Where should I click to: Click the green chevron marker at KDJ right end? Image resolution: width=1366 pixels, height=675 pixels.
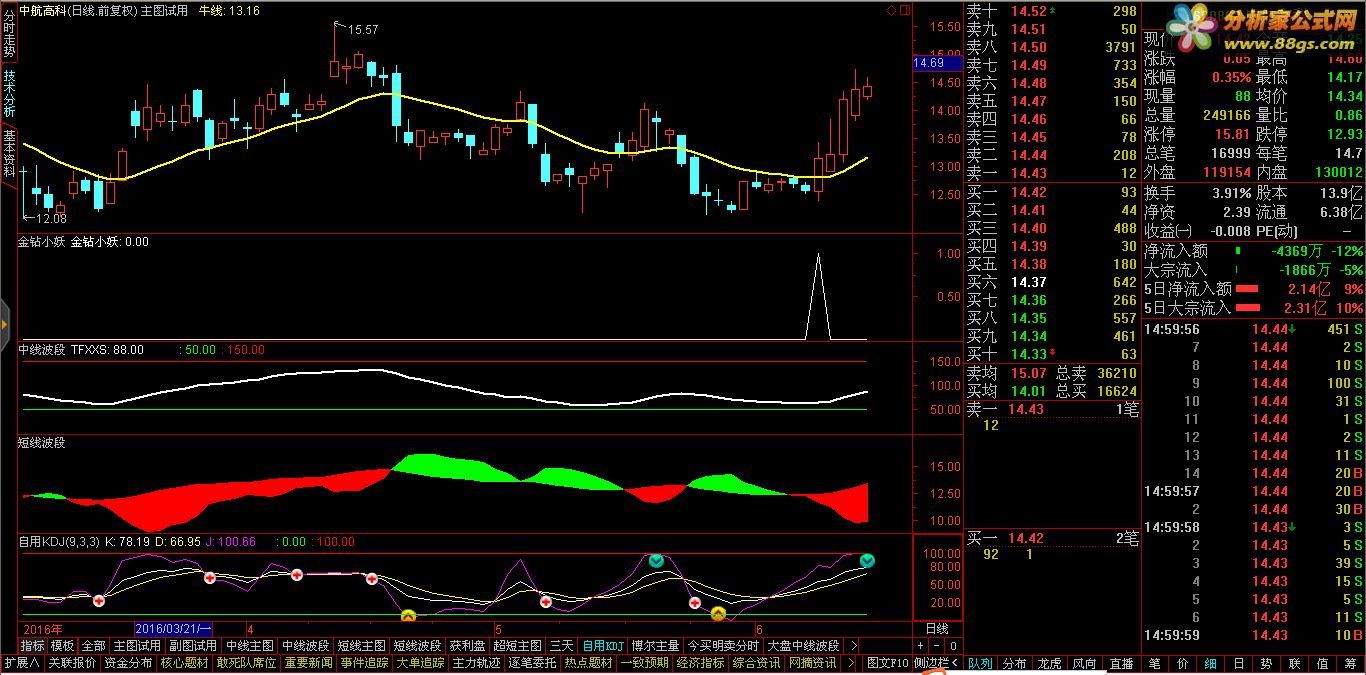[x=867, y=561]
